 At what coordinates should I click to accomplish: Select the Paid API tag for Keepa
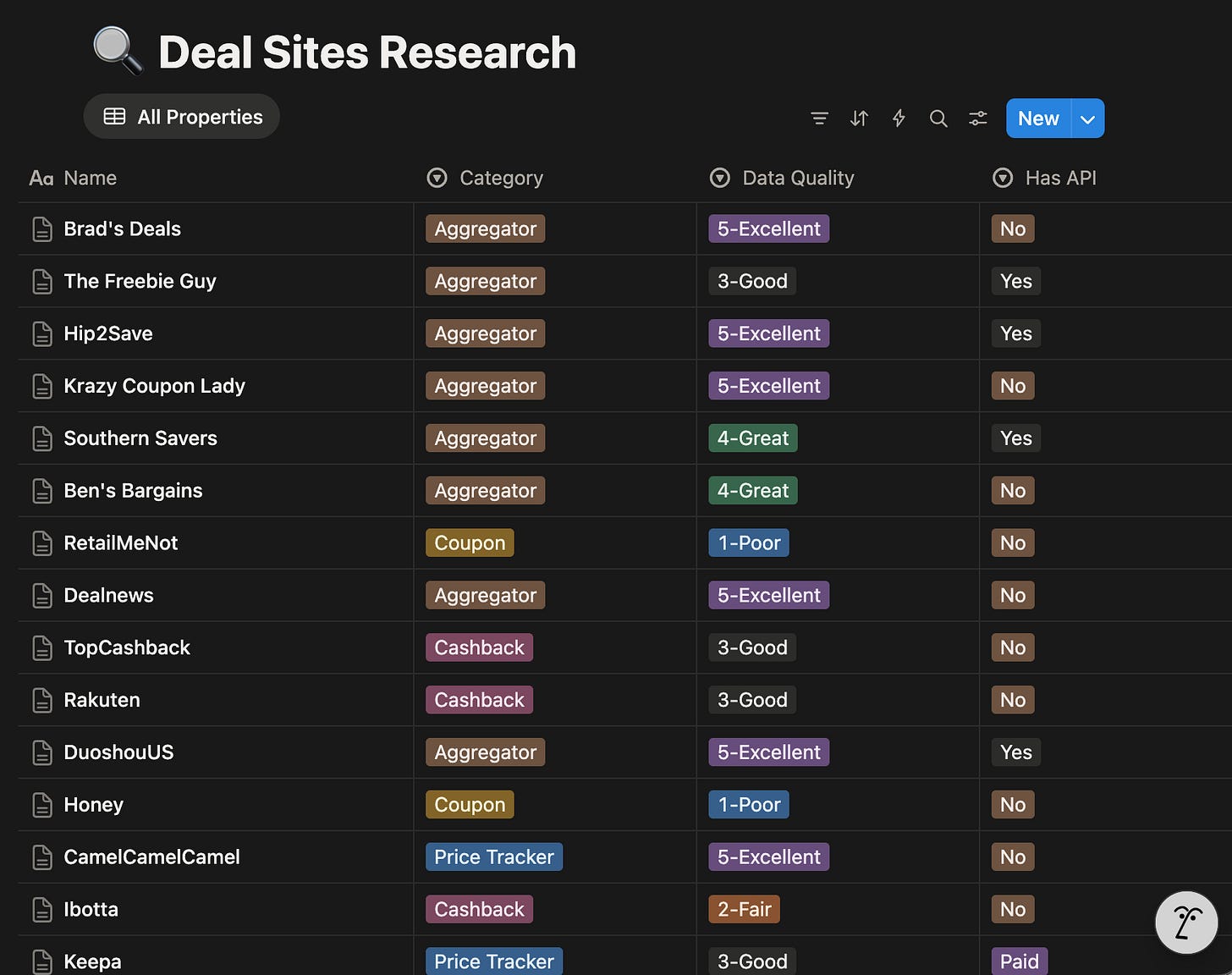click(1020, 961)
